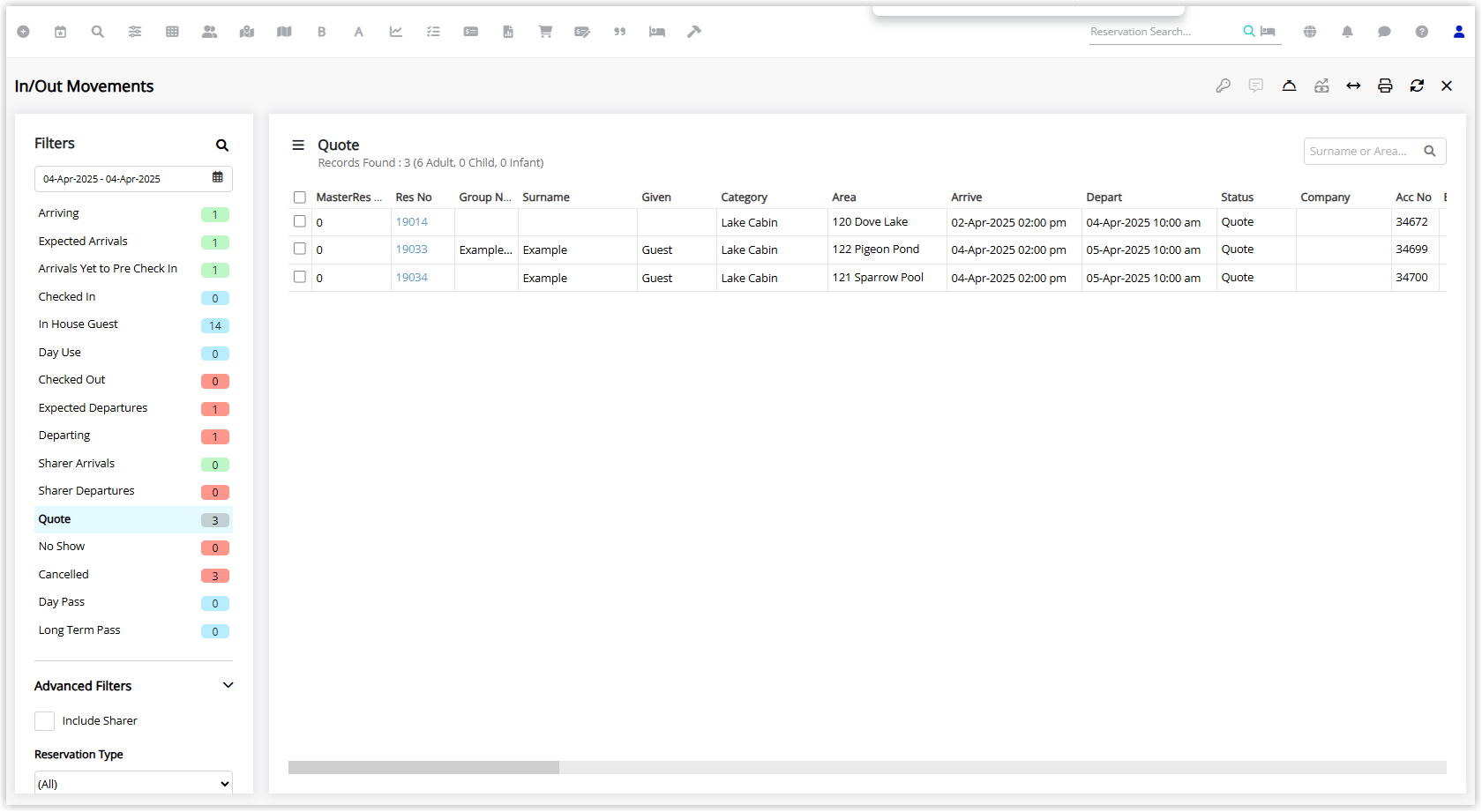Open the shopping cart icon
This screenshot has height=812, width=1482.
(545, 32)
